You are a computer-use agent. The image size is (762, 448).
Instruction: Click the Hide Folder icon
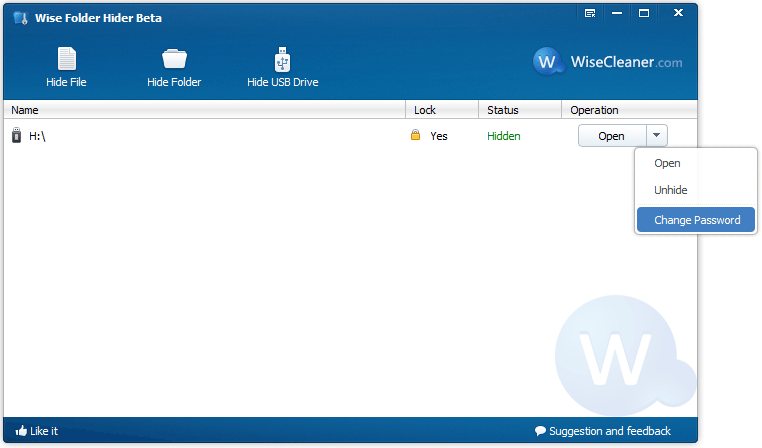[174, 59]
